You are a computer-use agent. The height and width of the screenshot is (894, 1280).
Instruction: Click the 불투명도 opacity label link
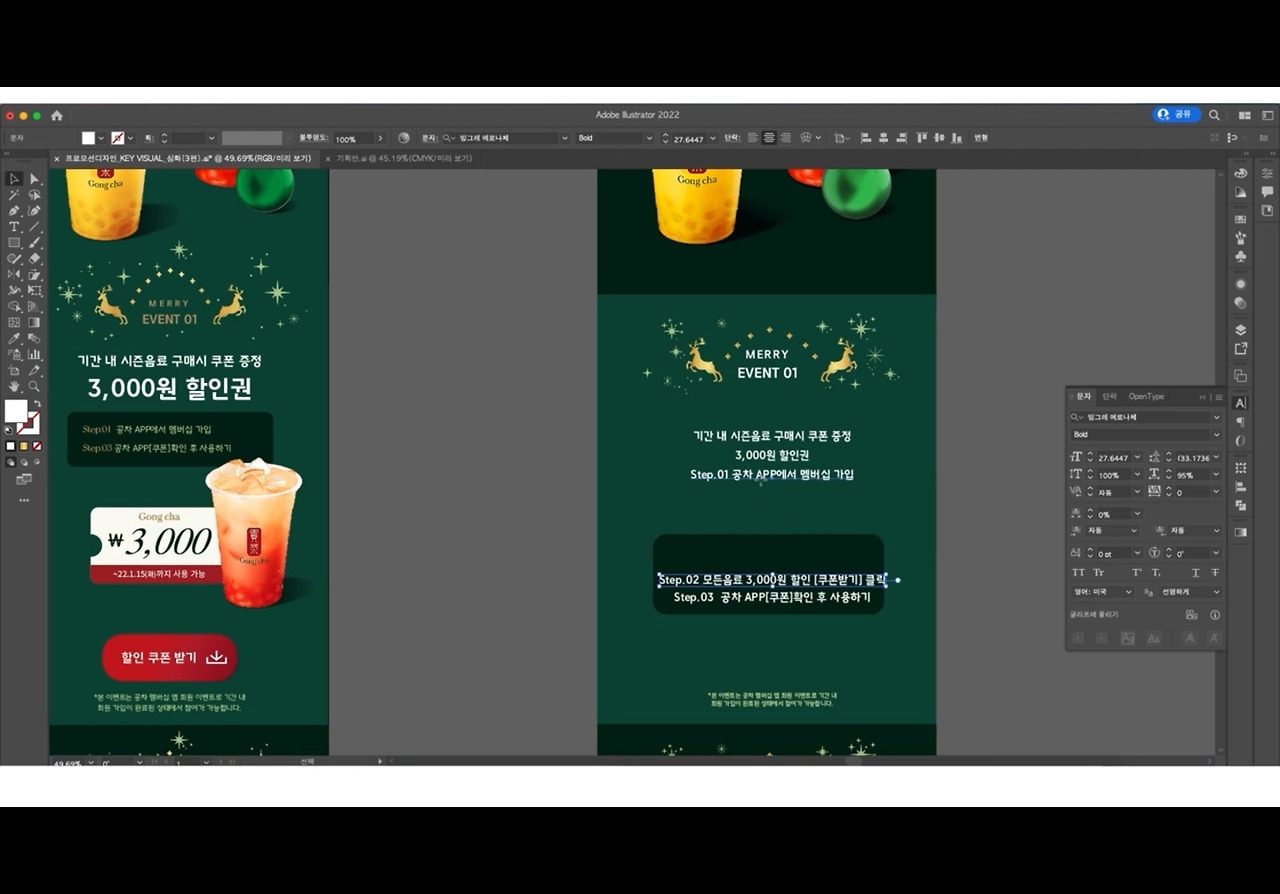pyautogui.click(x=314, y=138)
